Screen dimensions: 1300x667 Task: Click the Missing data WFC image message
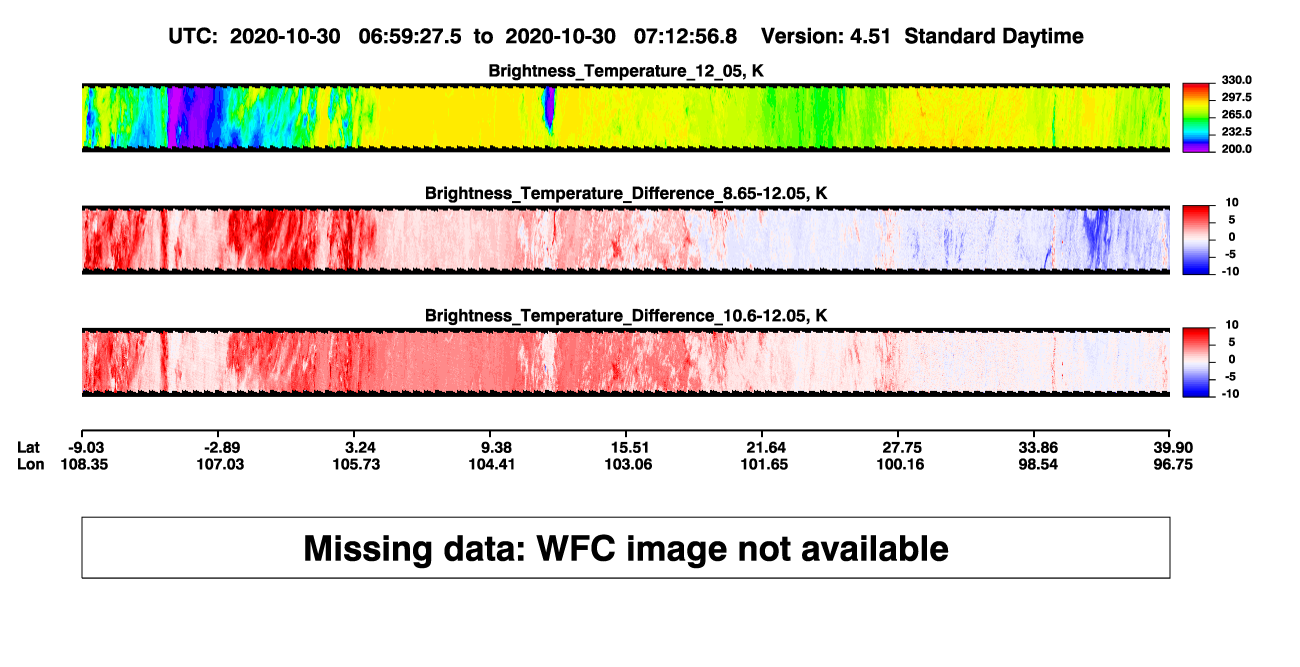pyautogui.click(x=626, y=547)
